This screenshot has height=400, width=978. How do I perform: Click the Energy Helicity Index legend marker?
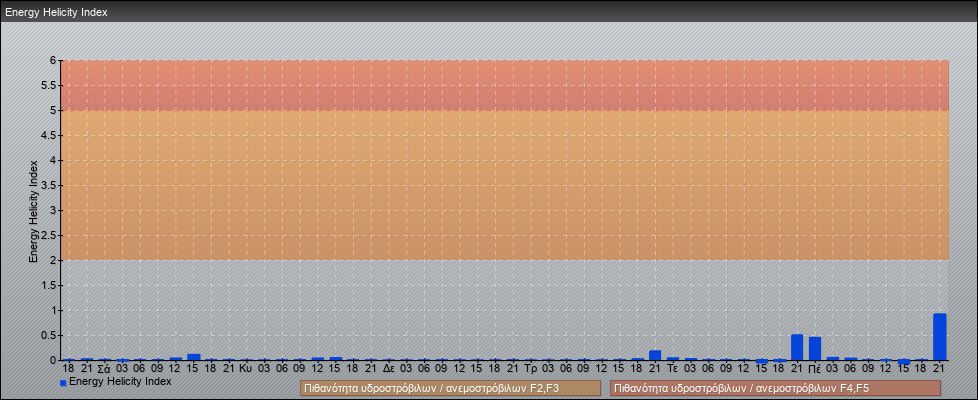63,383
